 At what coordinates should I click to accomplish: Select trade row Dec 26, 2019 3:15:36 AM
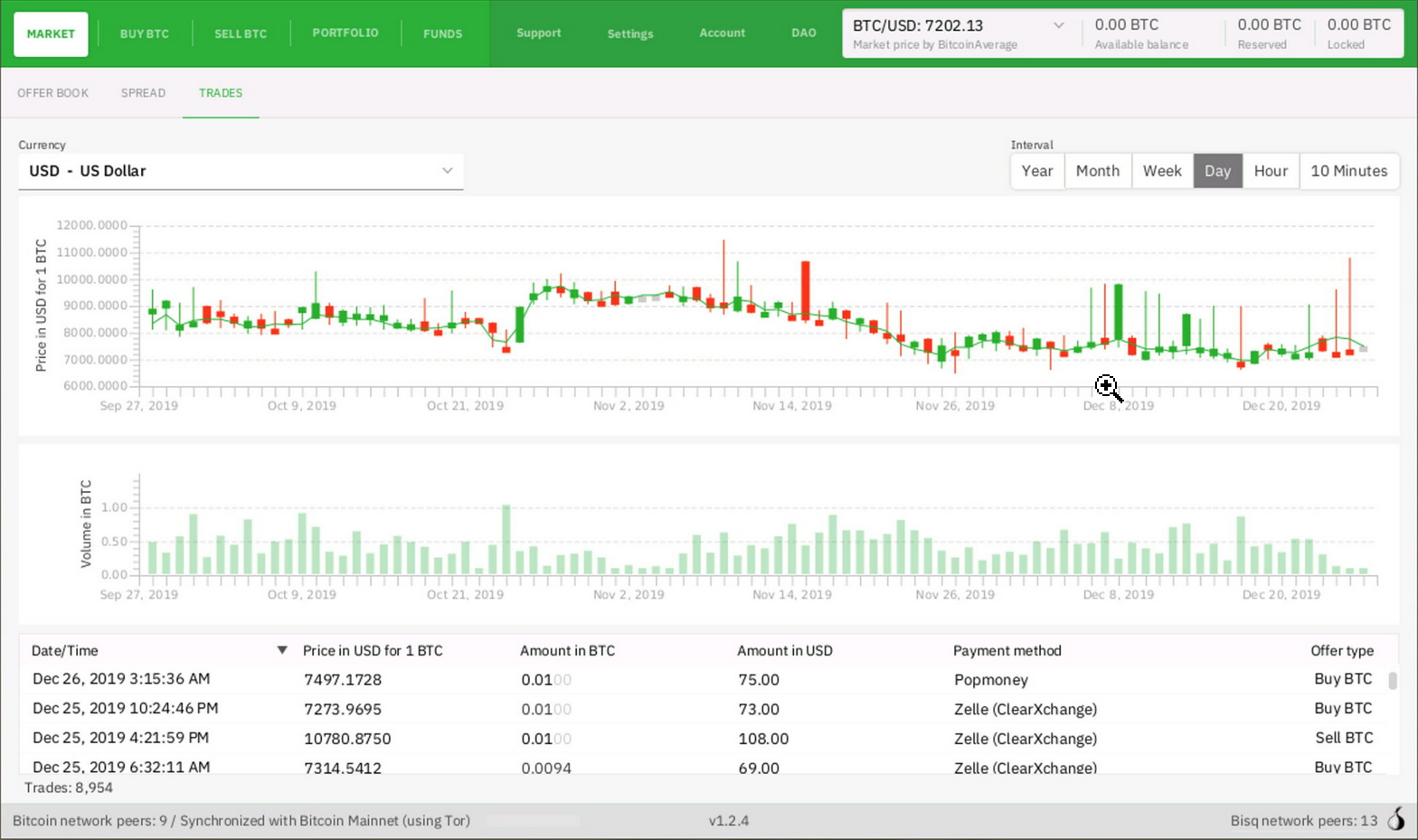tap(704, 679)
